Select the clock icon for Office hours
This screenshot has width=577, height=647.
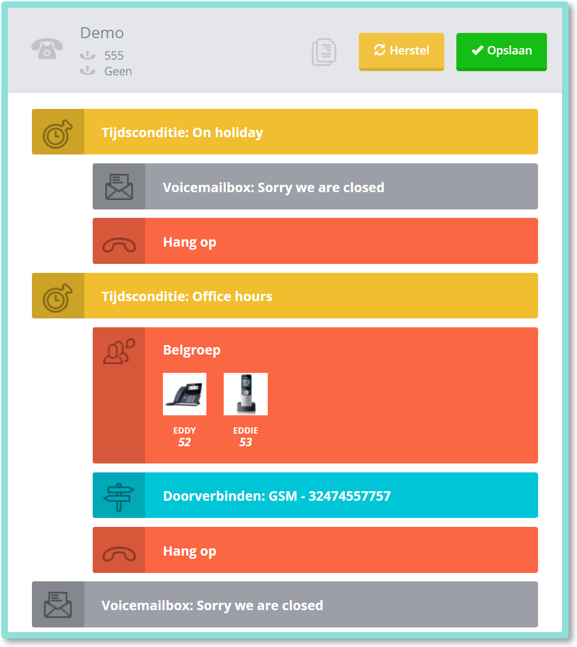(x=57, y=298)
